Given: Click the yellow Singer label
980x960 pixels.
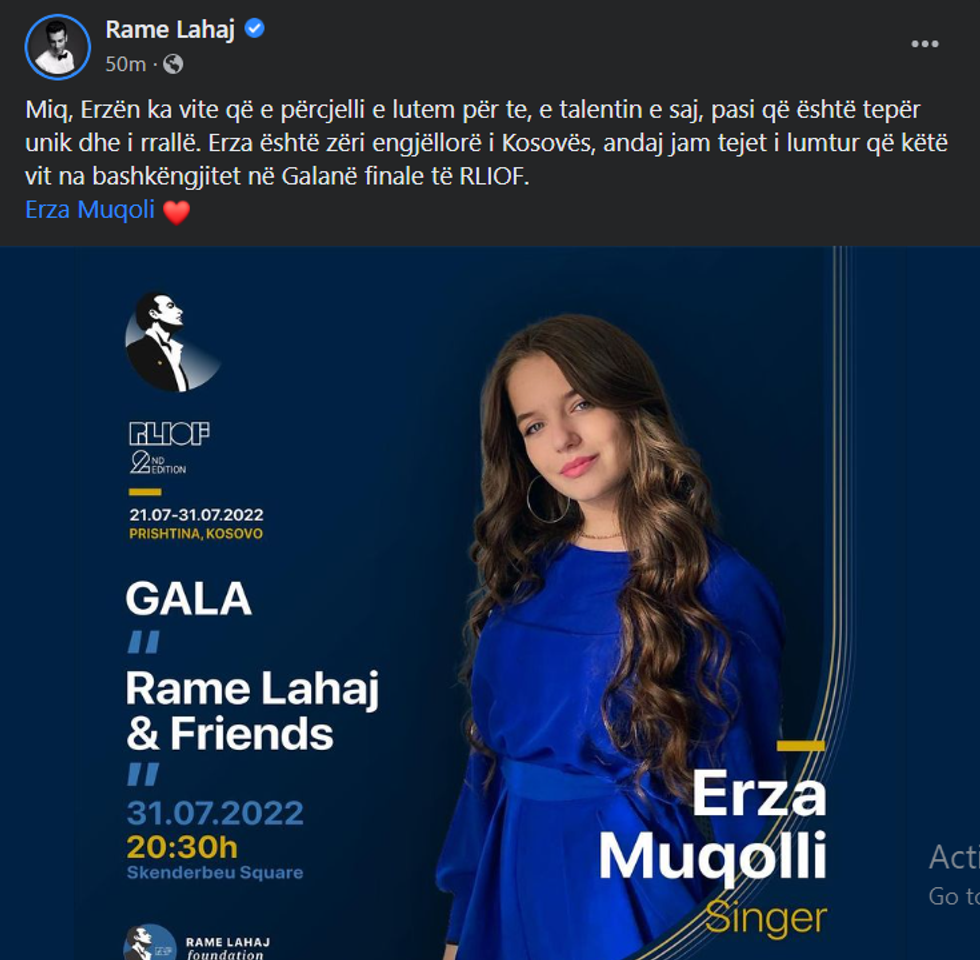Looking at the screenshot, I should coord(766,918).
